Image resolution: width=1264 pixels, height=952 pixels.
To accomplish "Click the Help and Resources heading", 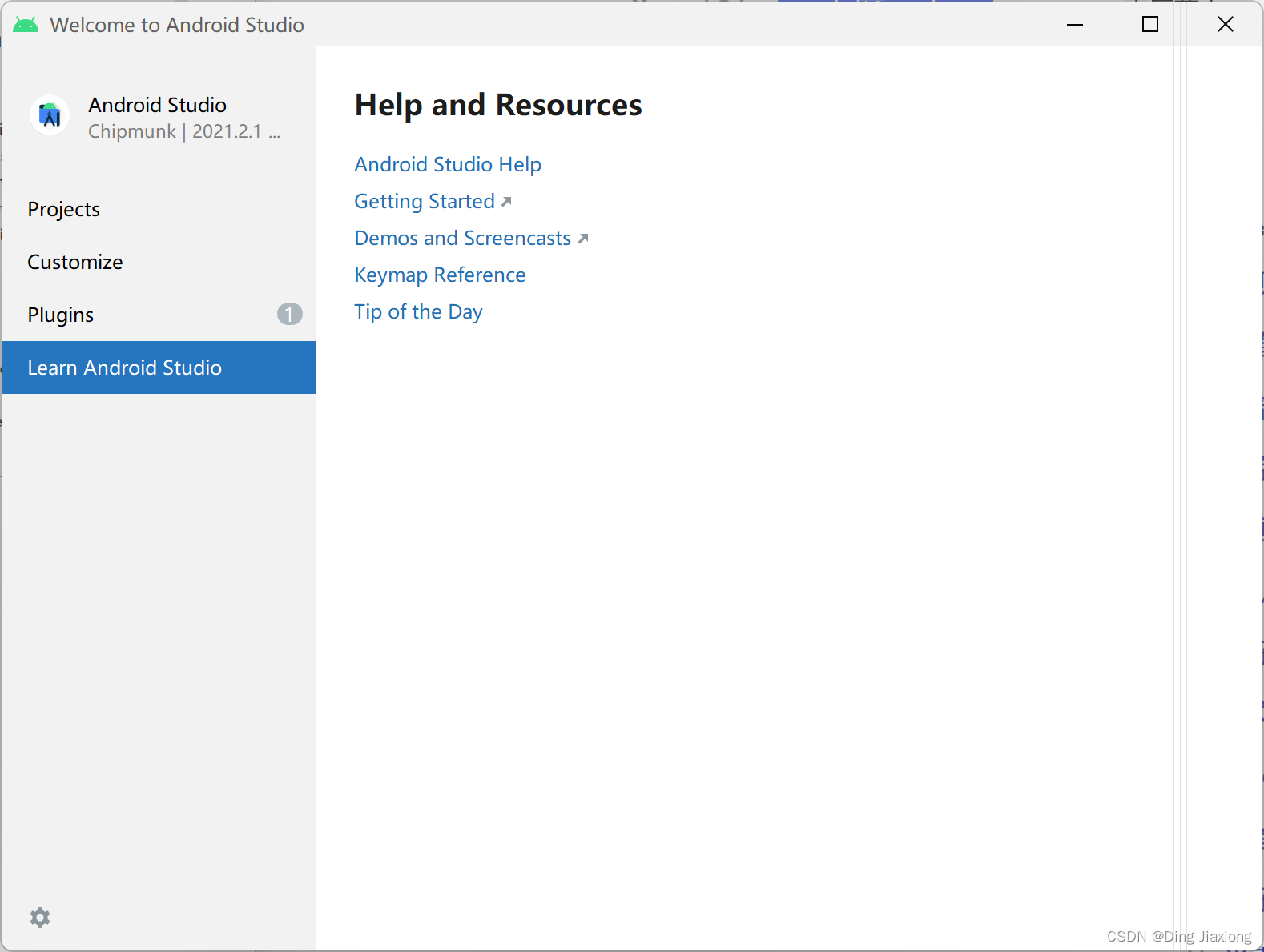I will [498, 105].
